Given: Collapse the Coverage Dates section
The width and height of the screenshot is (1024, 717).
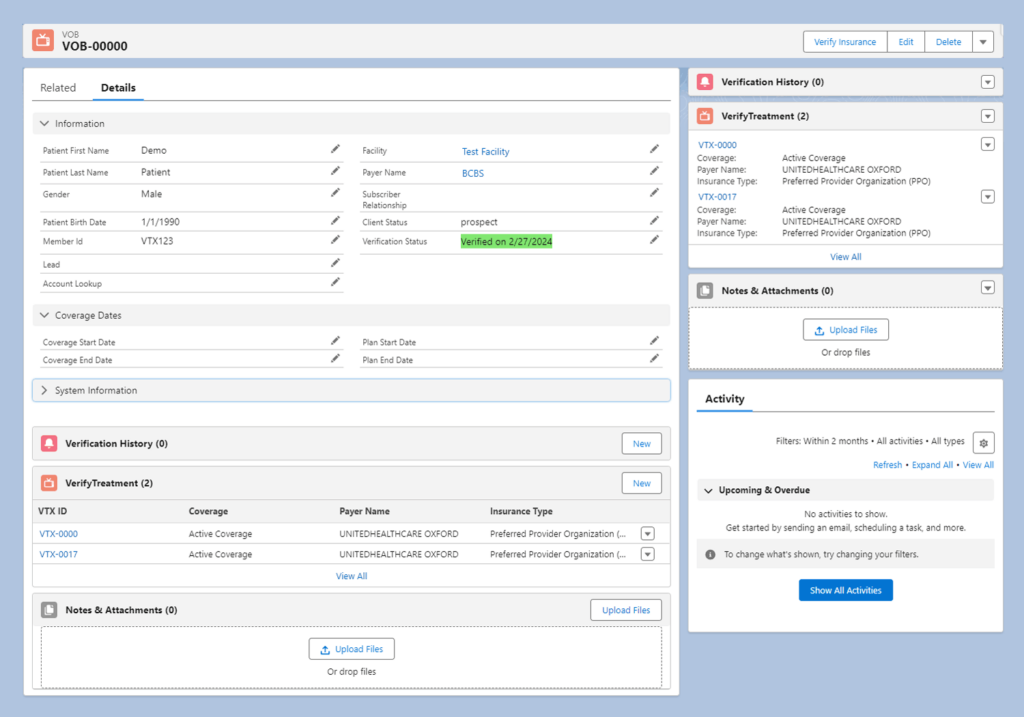Looking at the screenshot, I should pos(44,315).
